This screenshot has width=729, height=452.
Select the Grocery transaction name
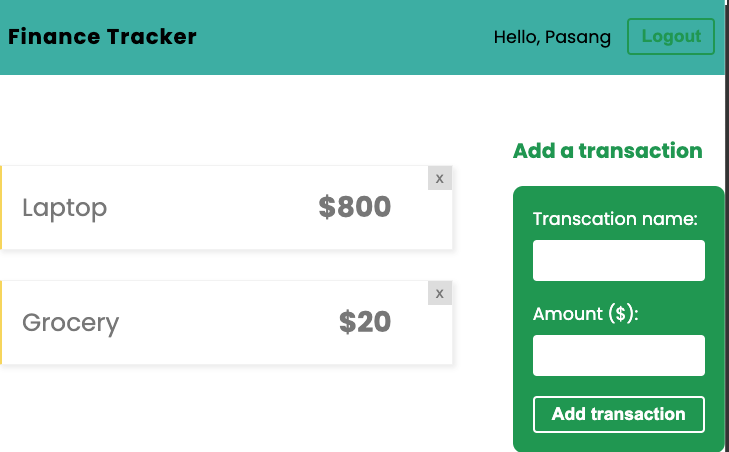click(71, 323)
